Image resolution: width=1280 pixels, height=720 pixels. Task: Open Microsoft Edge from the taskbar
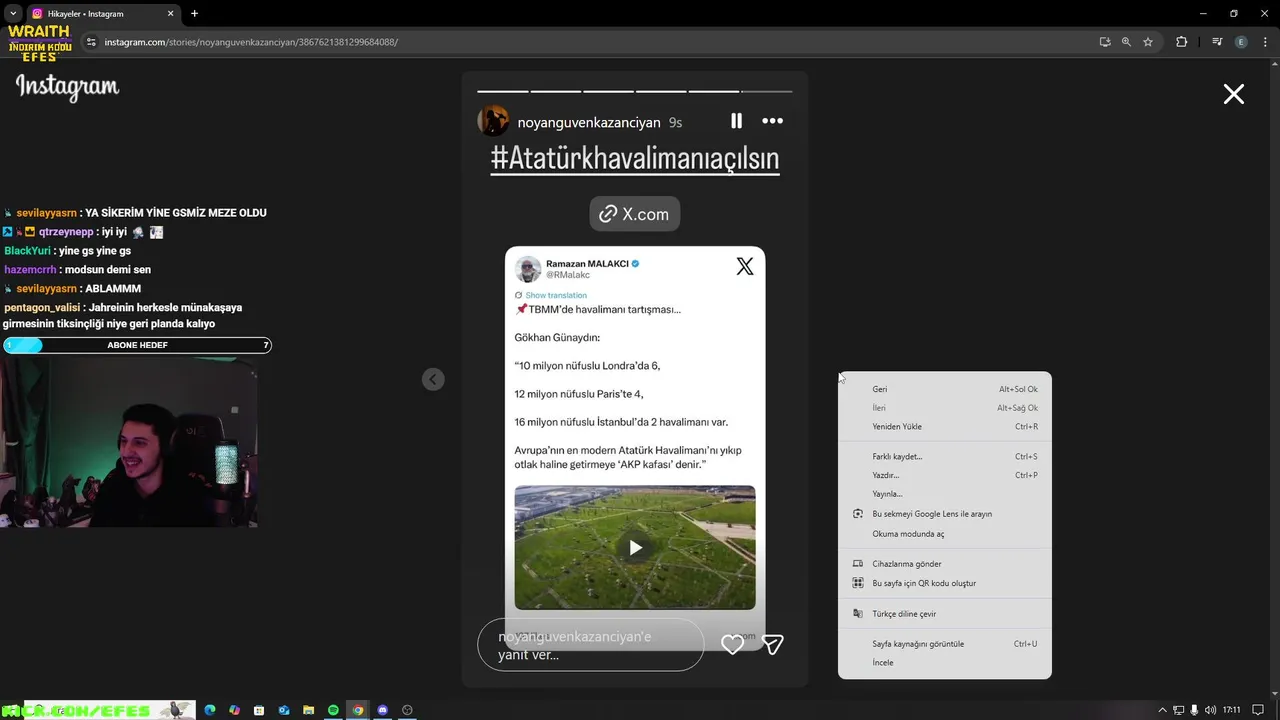click(x=210, y=710)
